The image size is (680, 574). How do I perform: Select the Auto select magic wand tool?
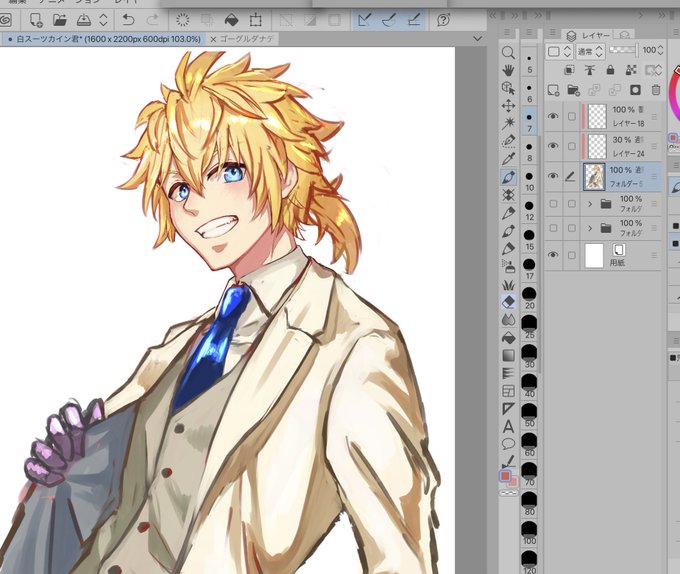coord(508,123)
